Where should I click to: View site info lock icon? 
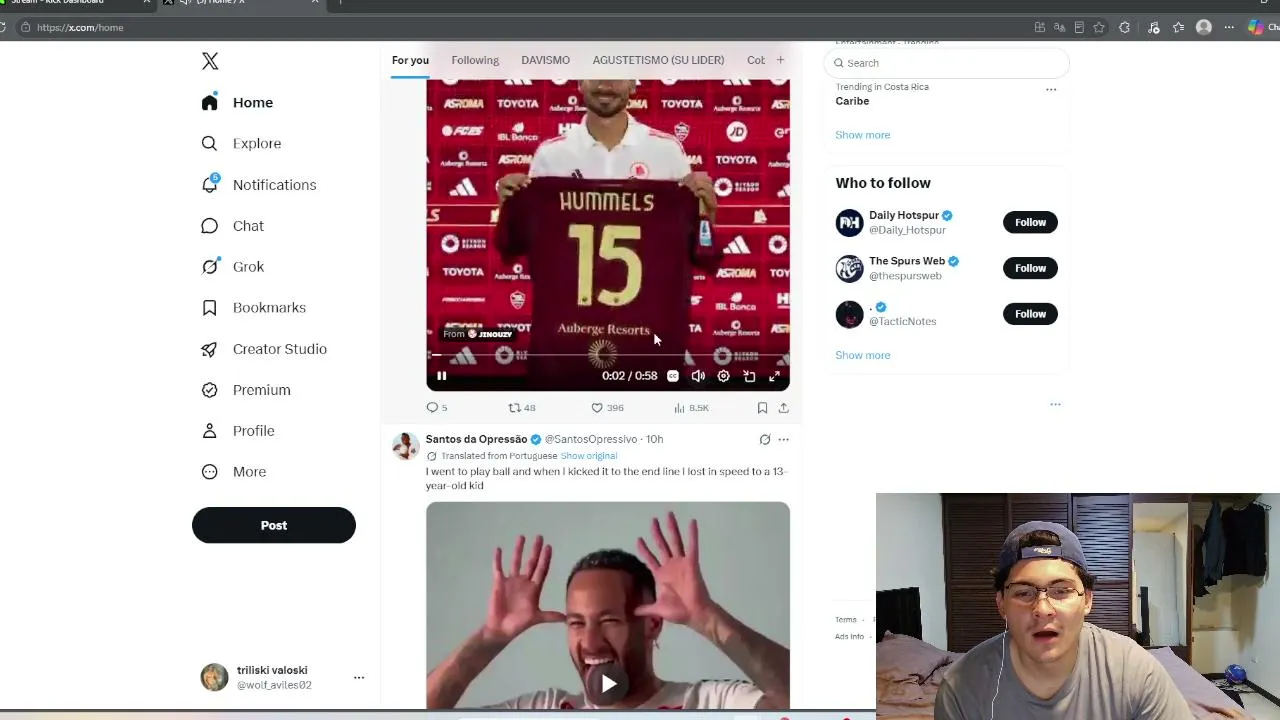click(x=25, y=27)
